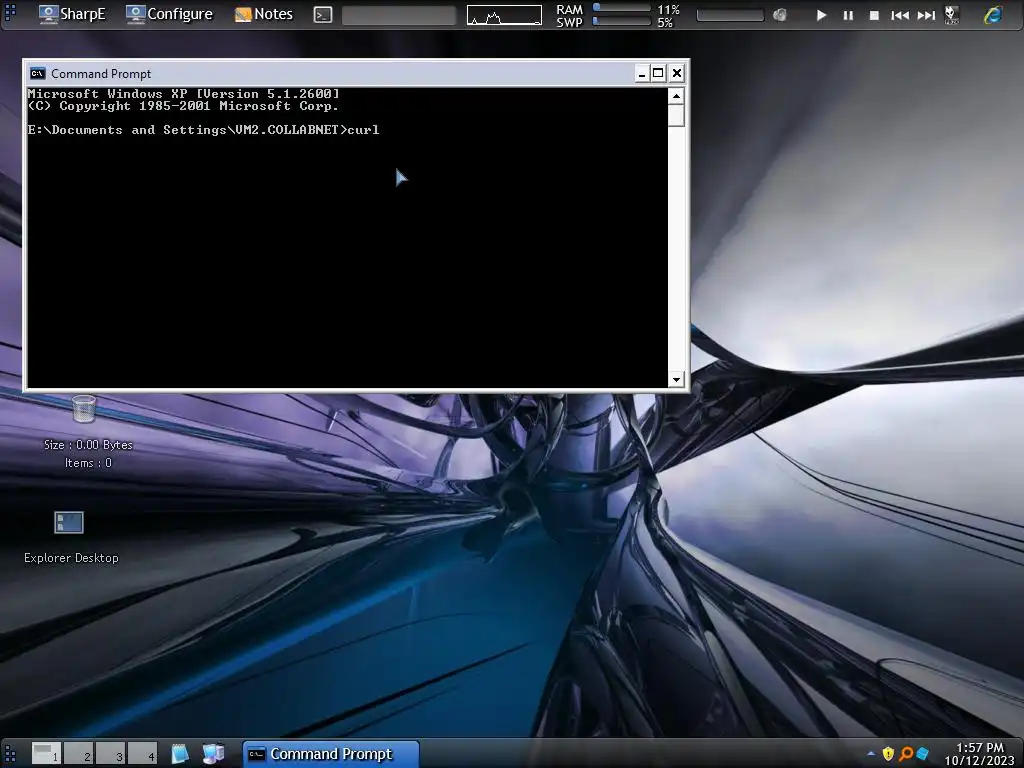The width and height of the screenshot is (1024, 768).
Task: Click the foobar2000 alien-head player icon
Action: 952,15
